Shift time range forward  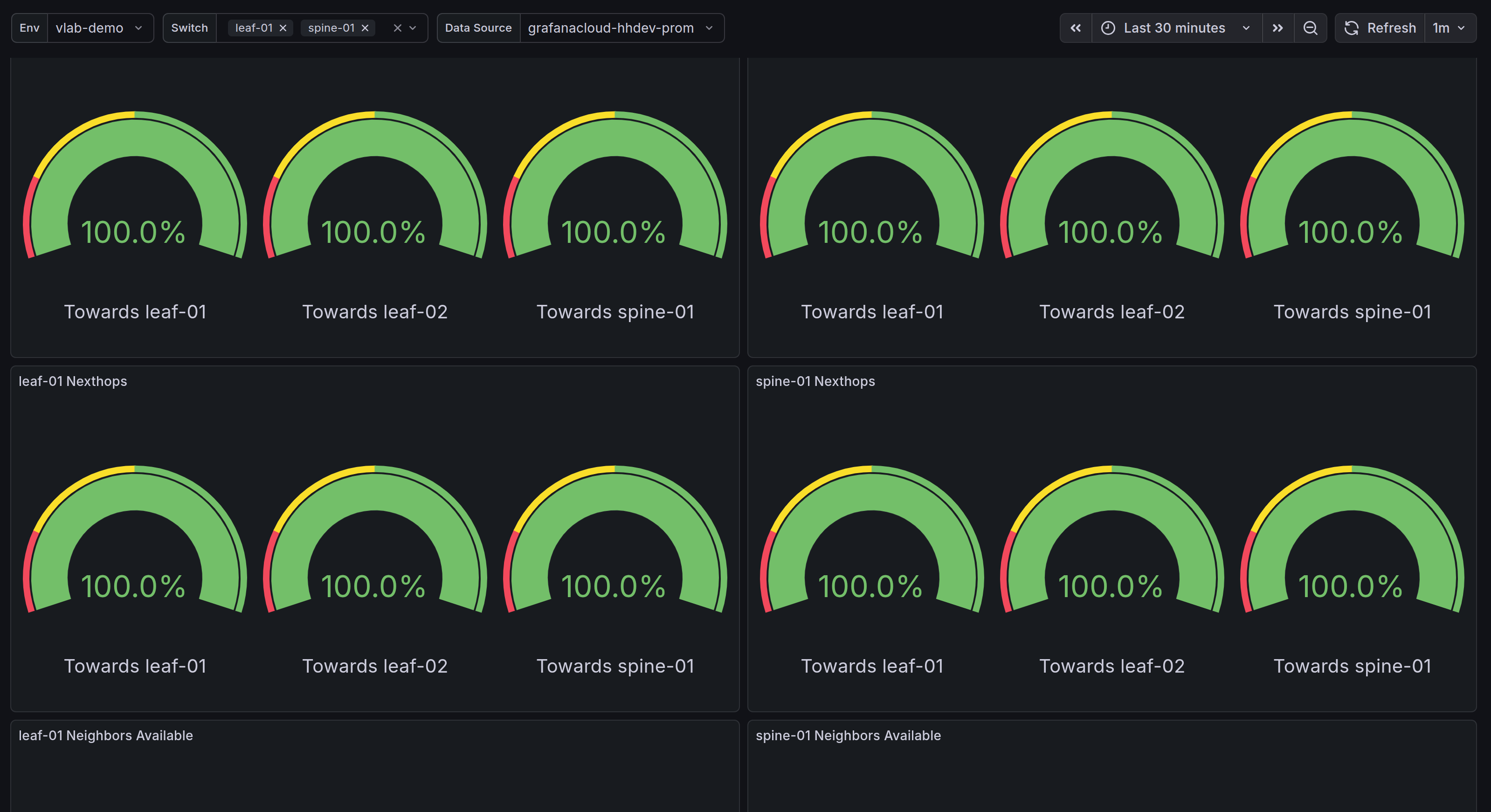pyautogui.click(x=1277, y=28)
